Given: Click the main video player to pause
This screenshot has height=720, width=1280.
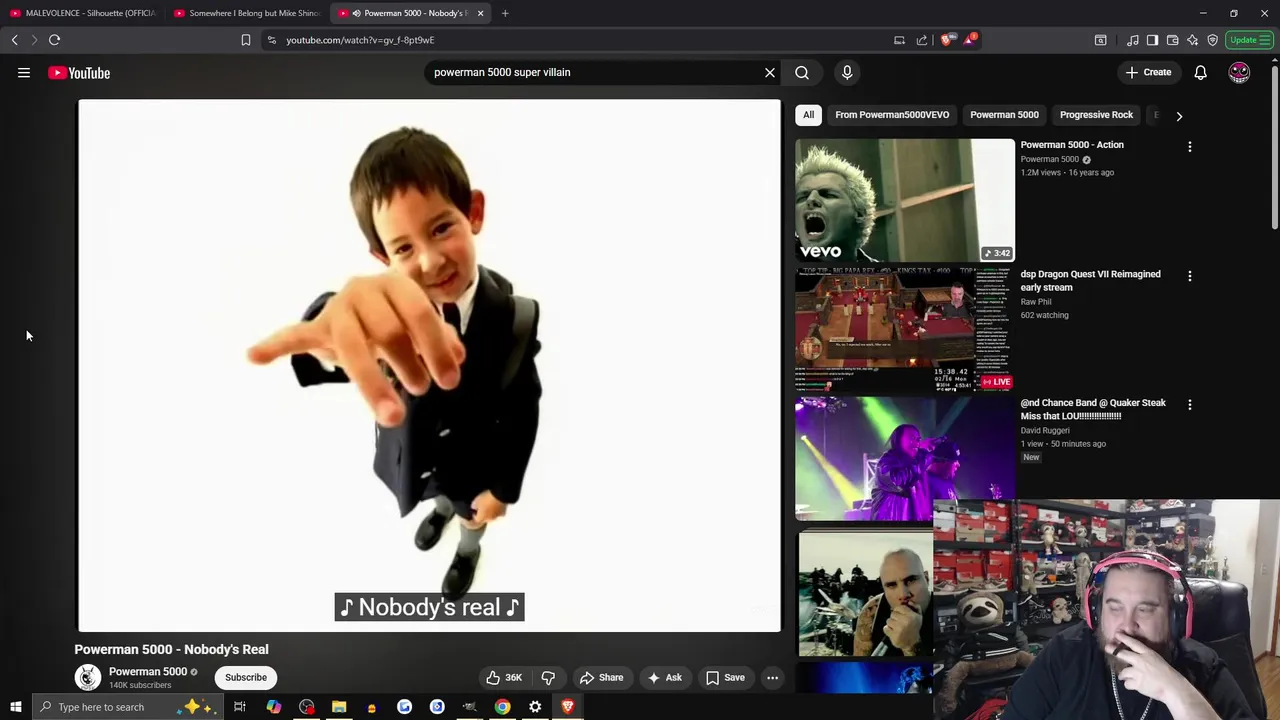Looking at the screenshot, I should coord(430,365).
